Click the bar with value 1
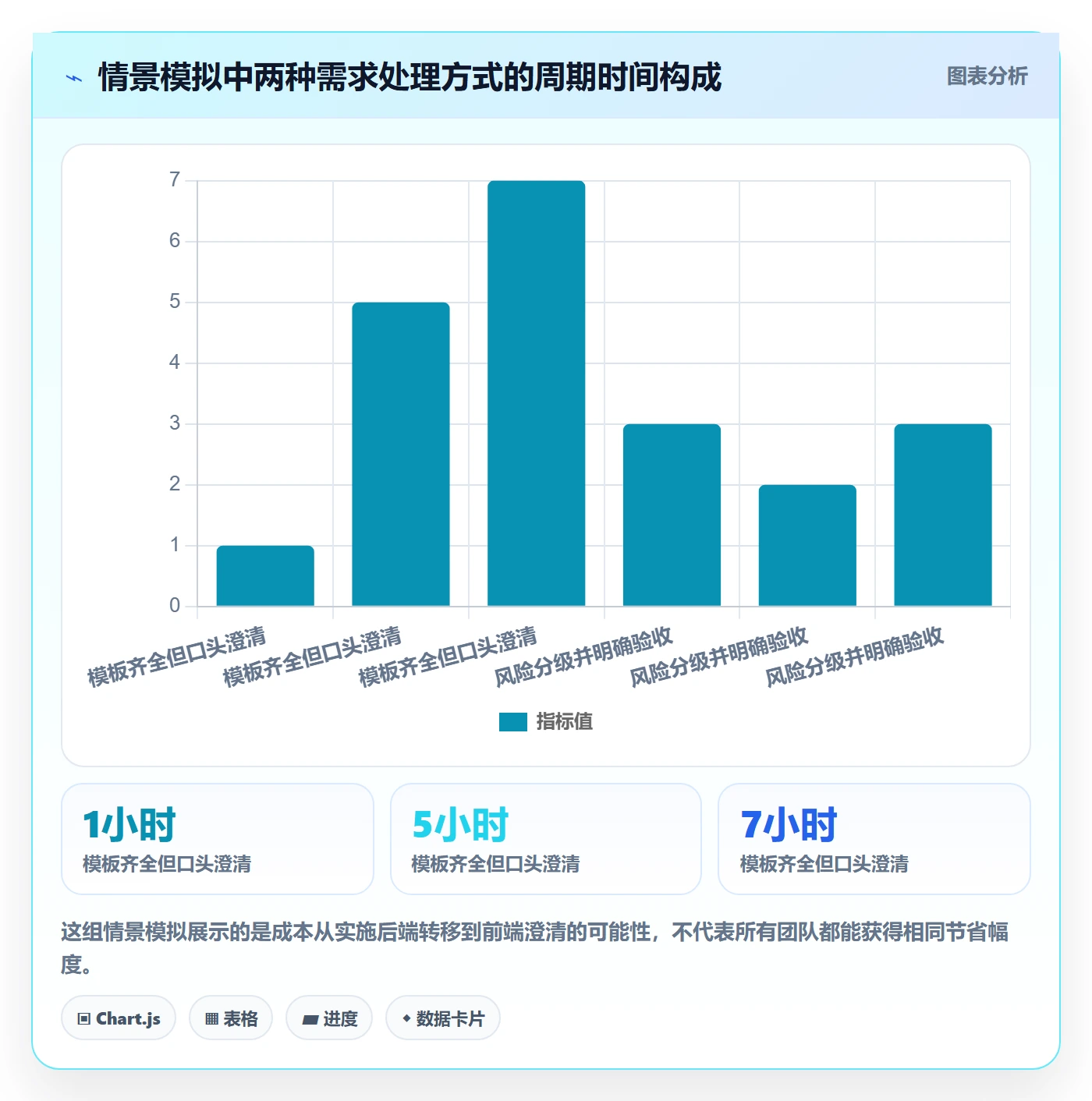 tap(265, 576)
